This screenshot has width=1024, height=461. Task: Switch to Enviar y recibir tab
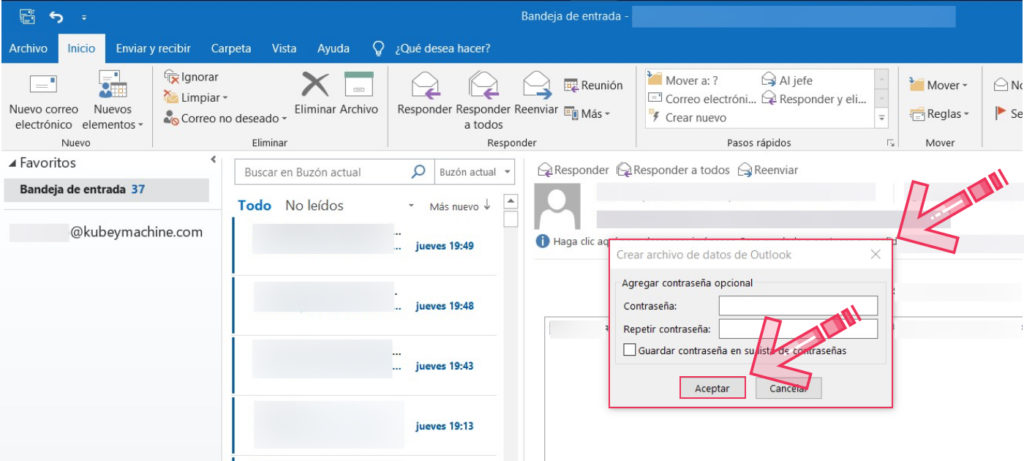pyautogui.click(x=153, y=48)
